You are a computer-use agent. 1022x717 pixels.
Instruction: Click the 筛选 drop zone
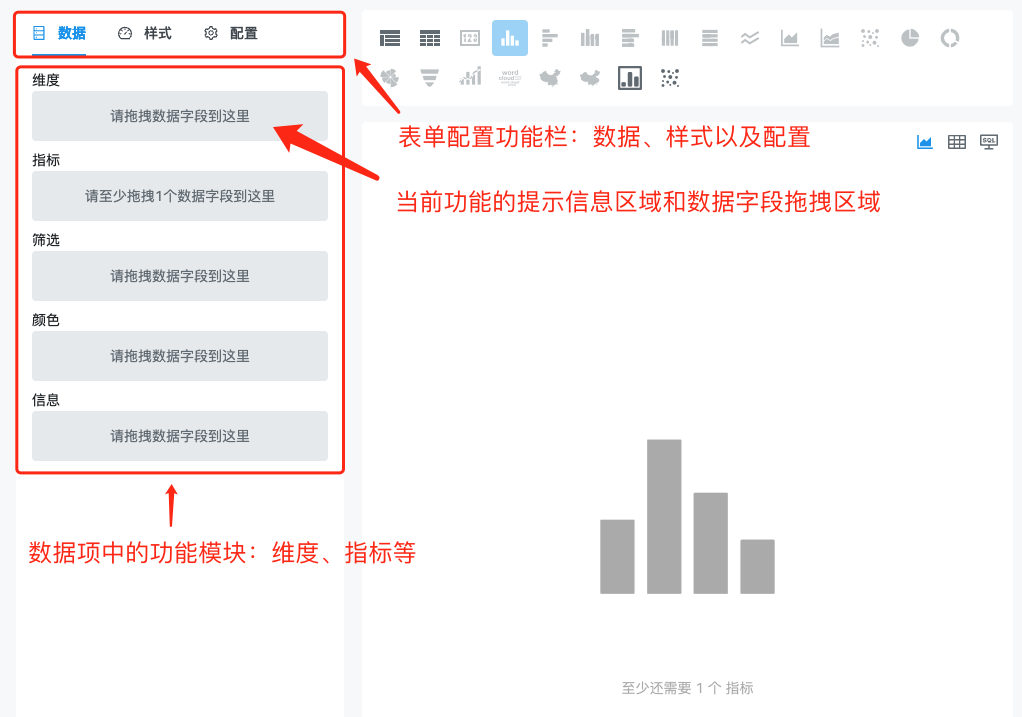click(x=179, y=276)
